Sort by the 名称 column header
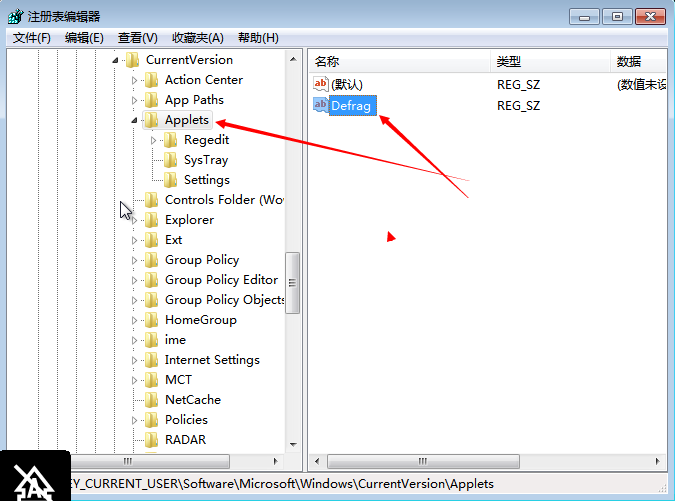The height and width of the screenshot is (501, 675). pyautogui.click(x=399, y=62)
